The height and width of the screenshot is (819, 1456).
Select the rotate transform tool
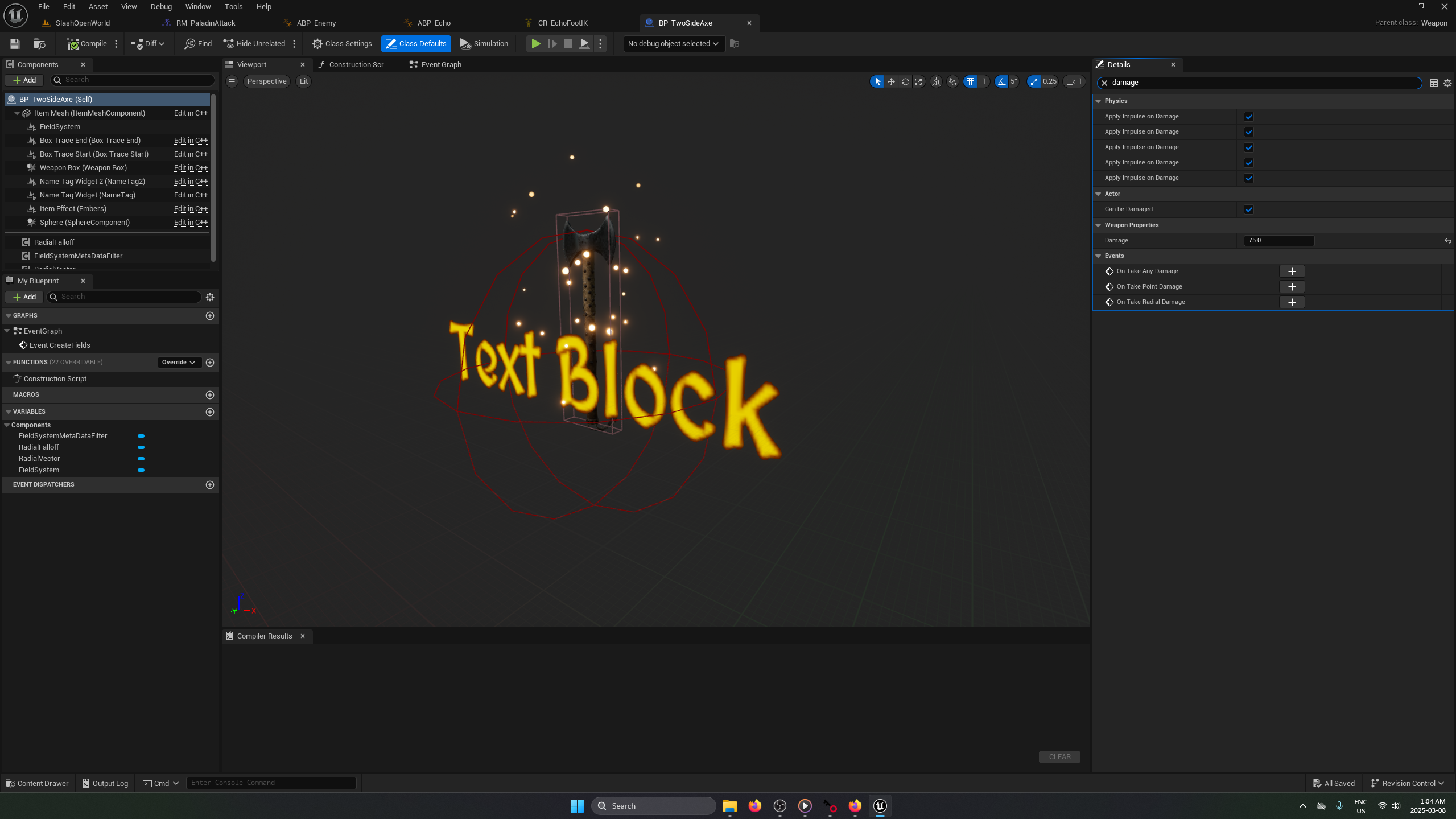click(905, 81)
